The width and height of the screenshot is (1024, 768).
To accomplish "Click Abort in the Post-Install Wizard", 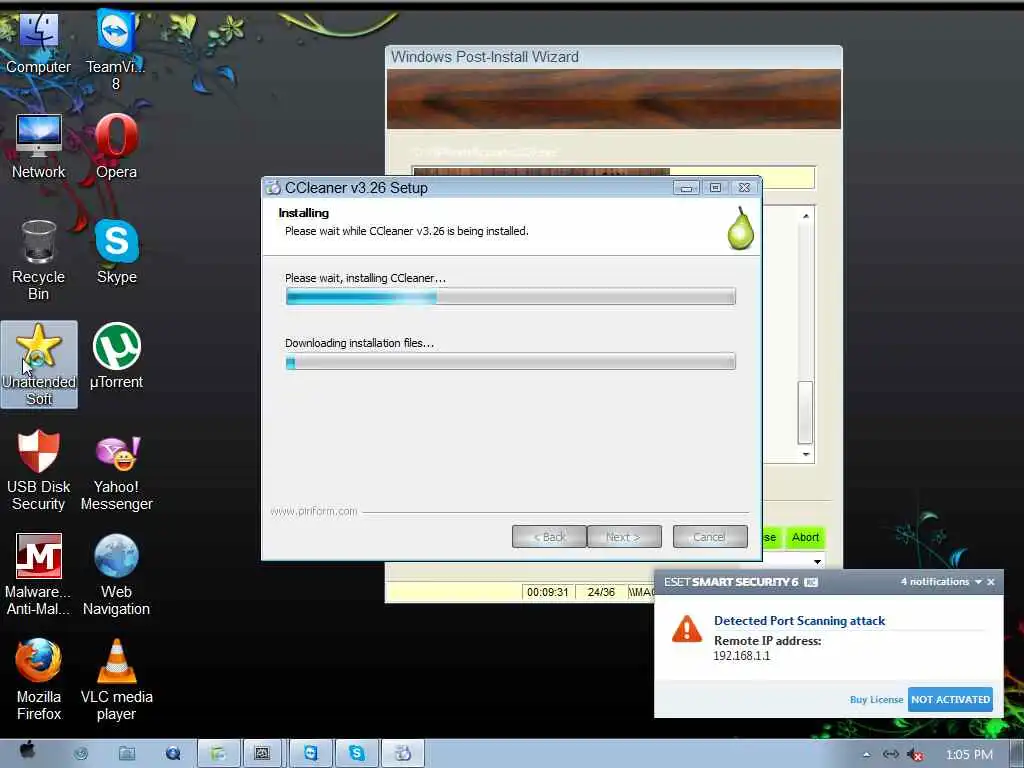I will 805,537.
